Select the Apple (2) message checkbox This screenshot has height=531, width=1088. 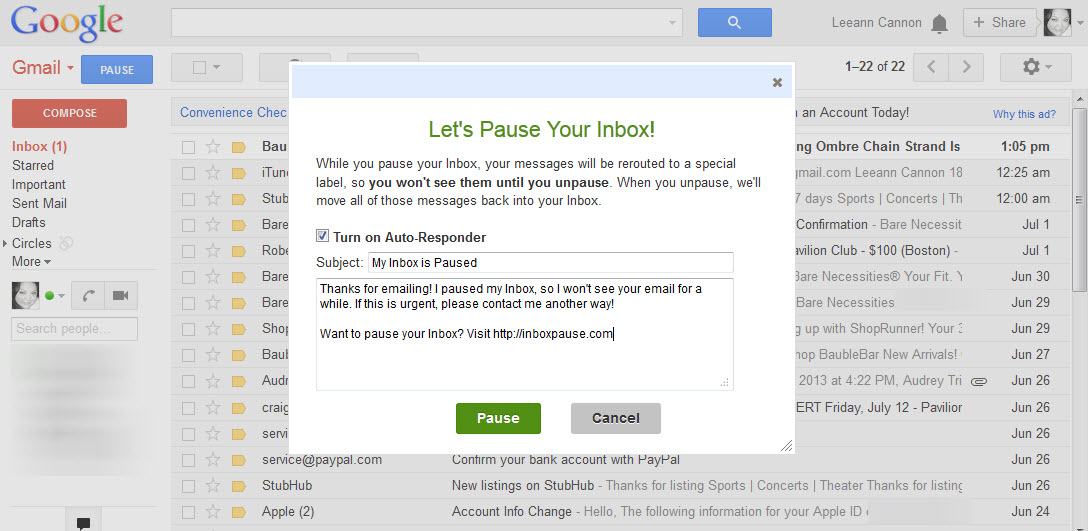(x=188, y=513)
